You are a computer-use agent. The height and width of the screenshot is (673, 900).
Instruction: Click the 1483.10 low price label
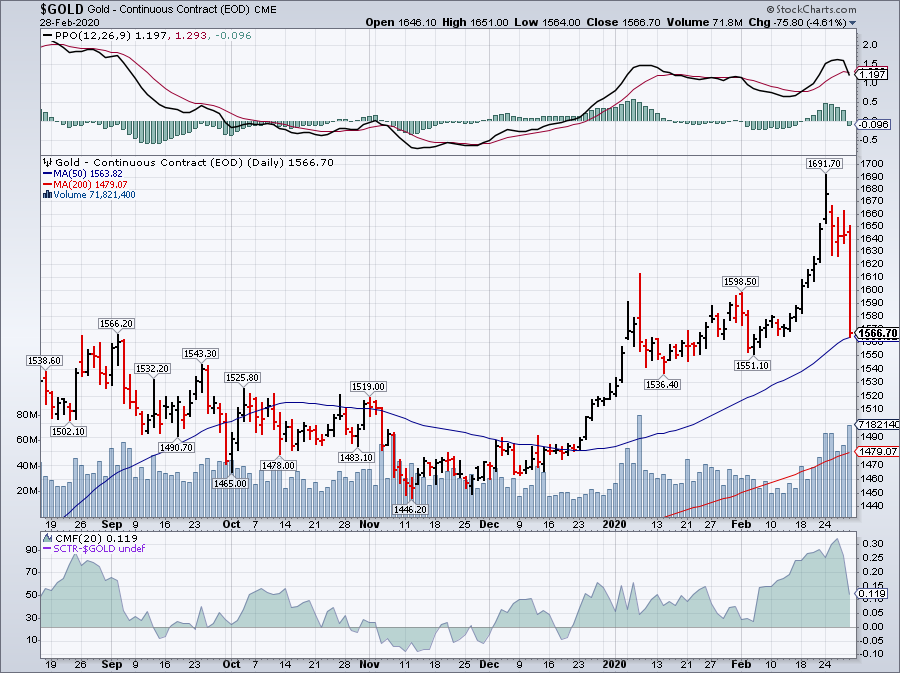point(356,457)
